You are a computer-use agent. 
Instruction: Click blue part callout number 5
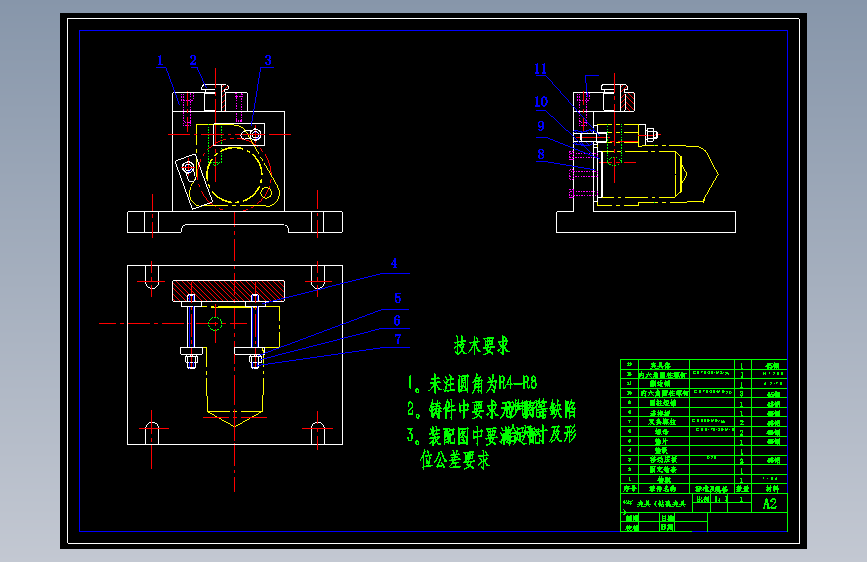398,299
